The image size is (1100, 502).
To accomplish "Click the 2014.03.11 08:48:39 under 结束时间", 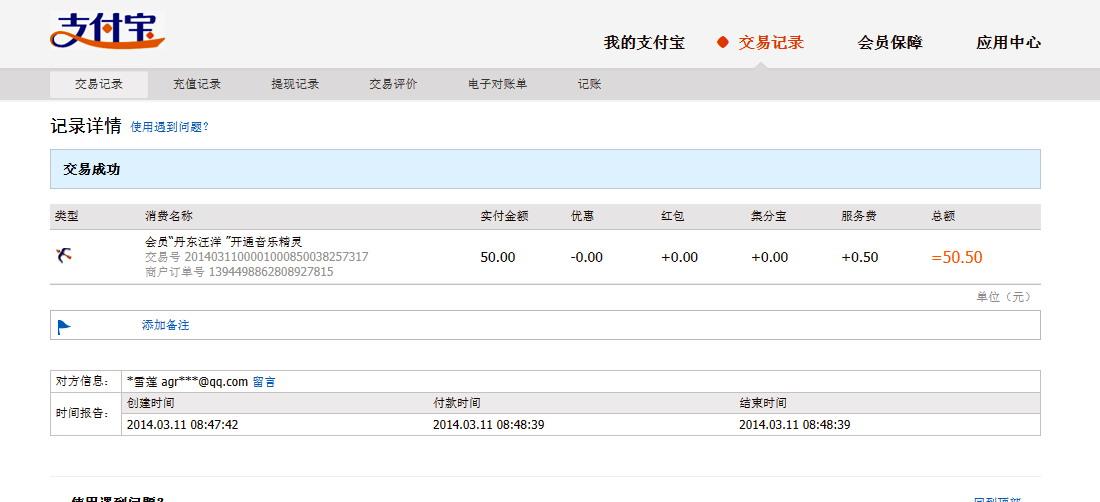I will (795, 425).
